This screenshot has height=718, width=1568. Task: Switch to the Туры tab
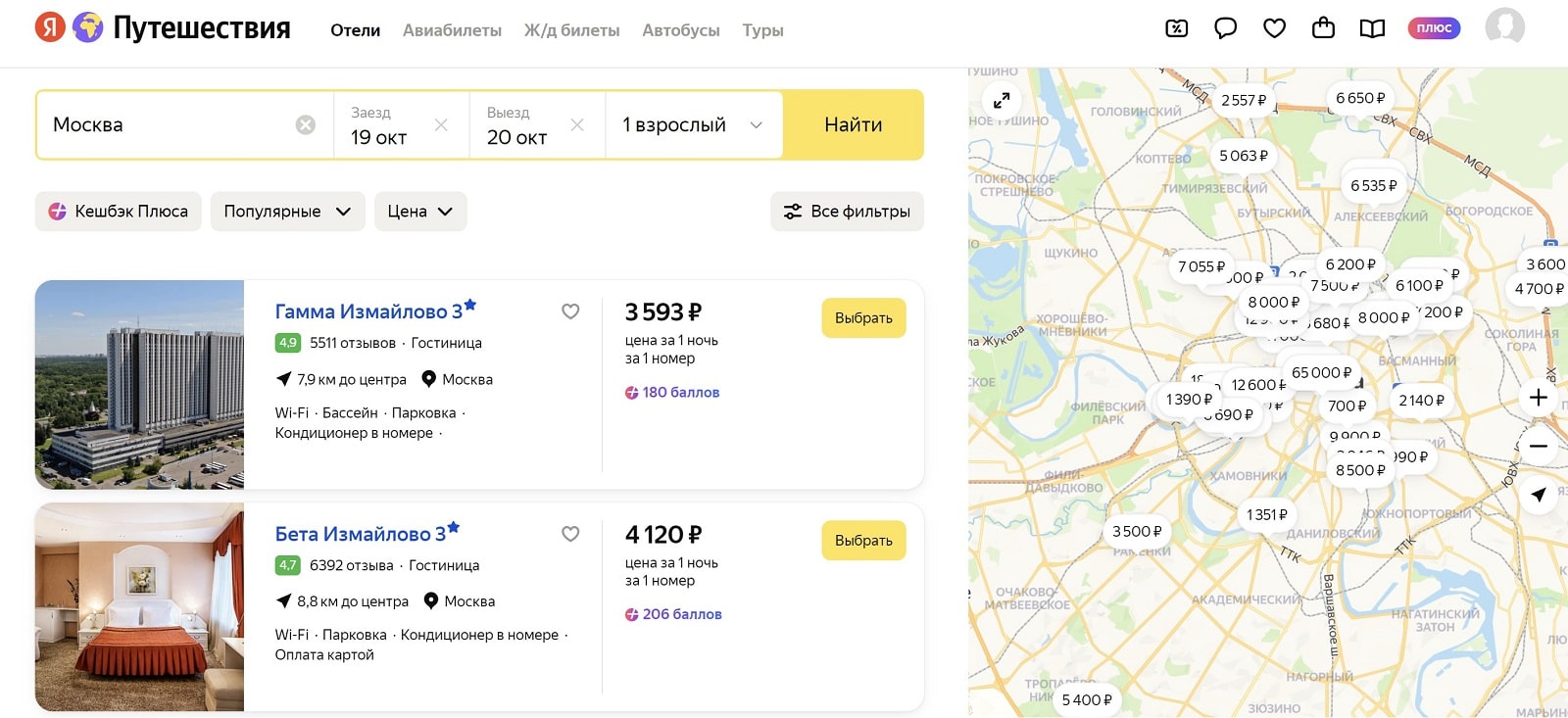[762, 30]
